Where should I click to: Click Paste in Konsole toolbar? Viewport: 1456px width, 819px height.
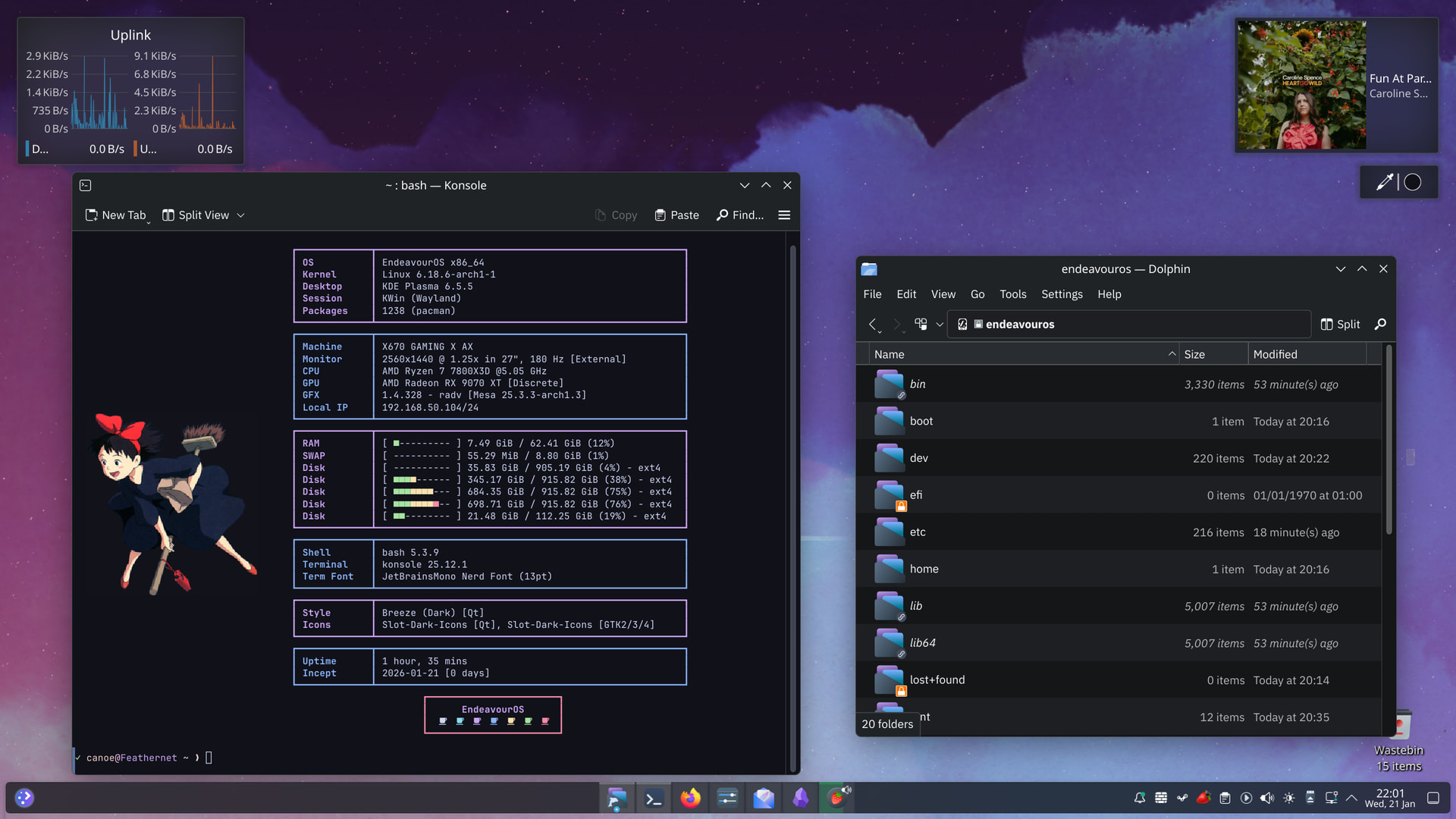(676, 215)
